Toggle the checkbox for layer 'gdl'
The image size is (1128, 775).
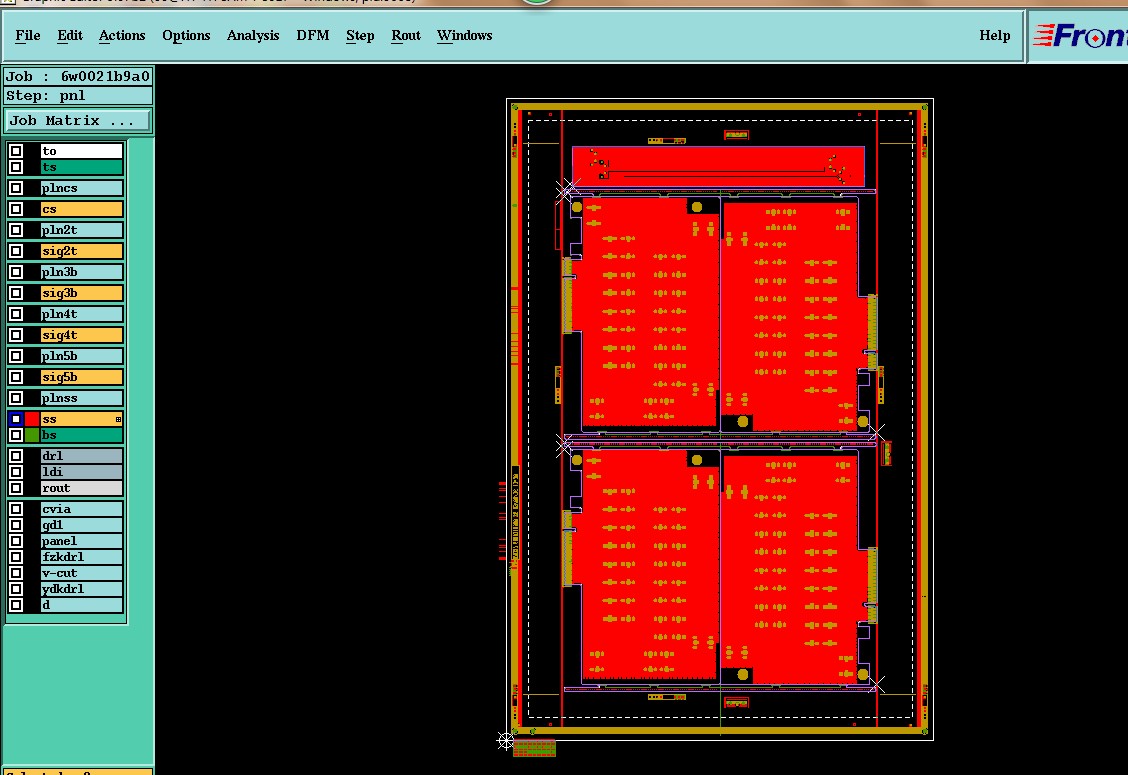click(x=16, y=525)
